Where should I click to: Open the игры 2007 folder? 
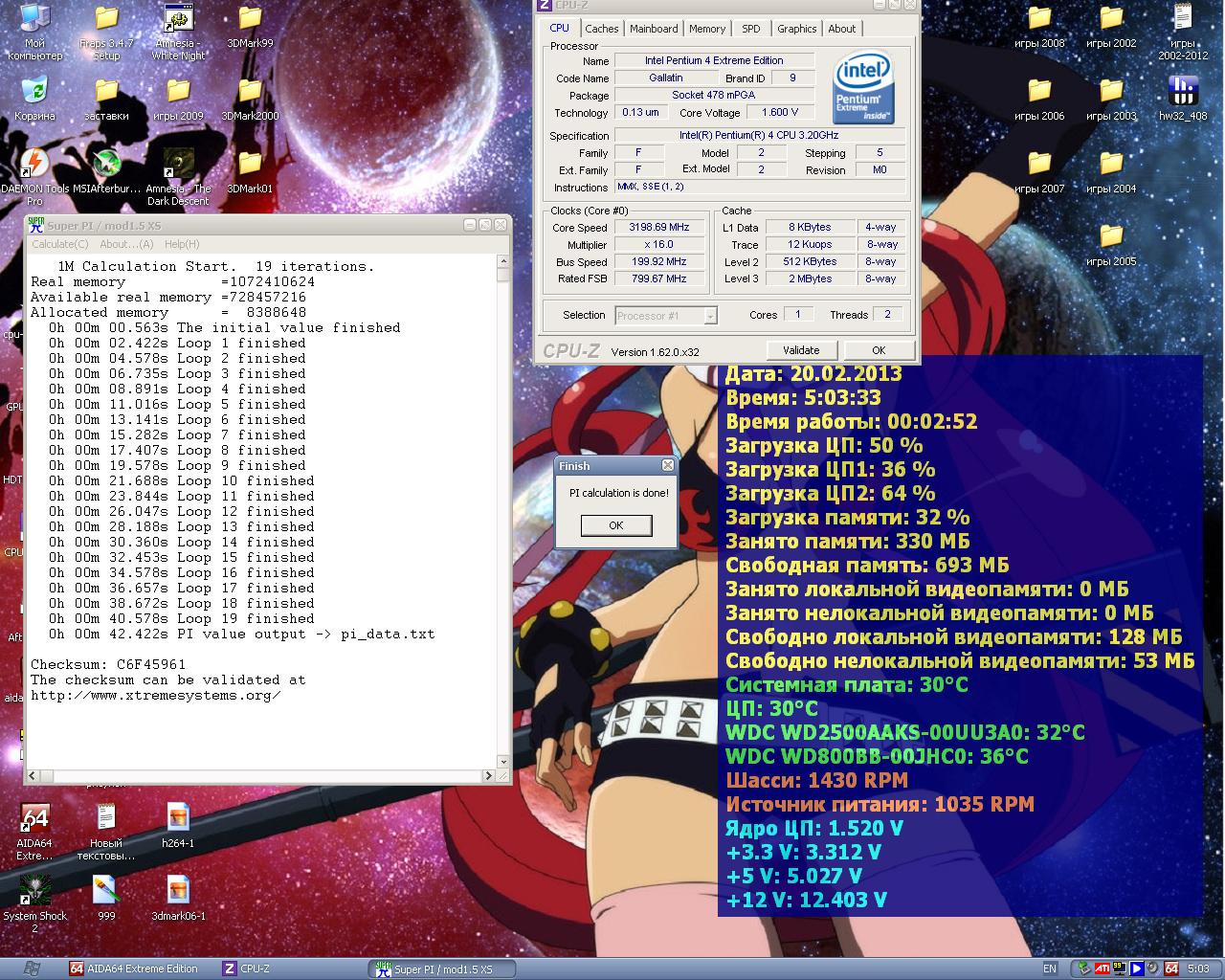(x=1039, y=171)
